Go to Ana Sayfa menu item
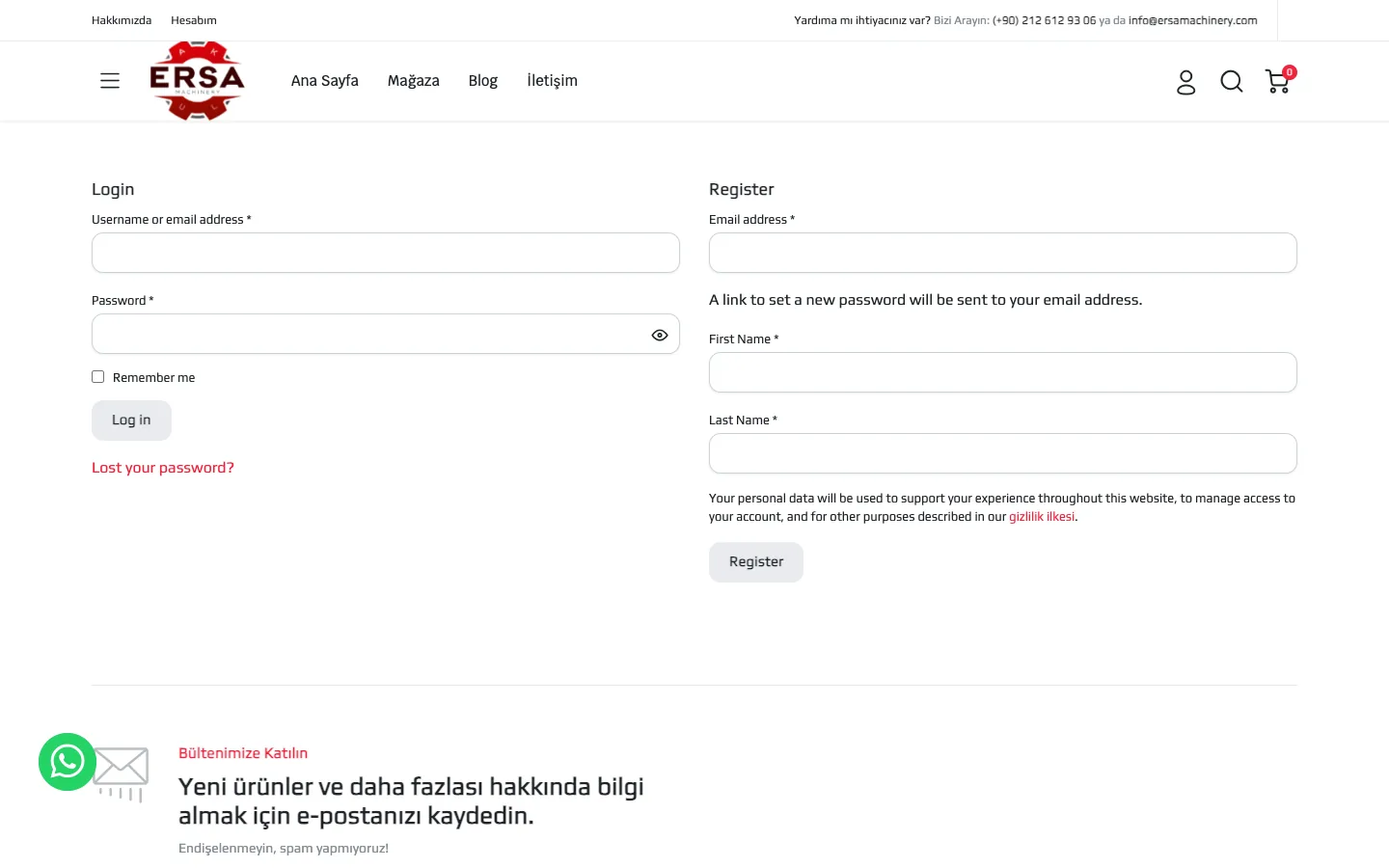The height and width of the screenshot is (868, 1389). [x=325, y=81]
